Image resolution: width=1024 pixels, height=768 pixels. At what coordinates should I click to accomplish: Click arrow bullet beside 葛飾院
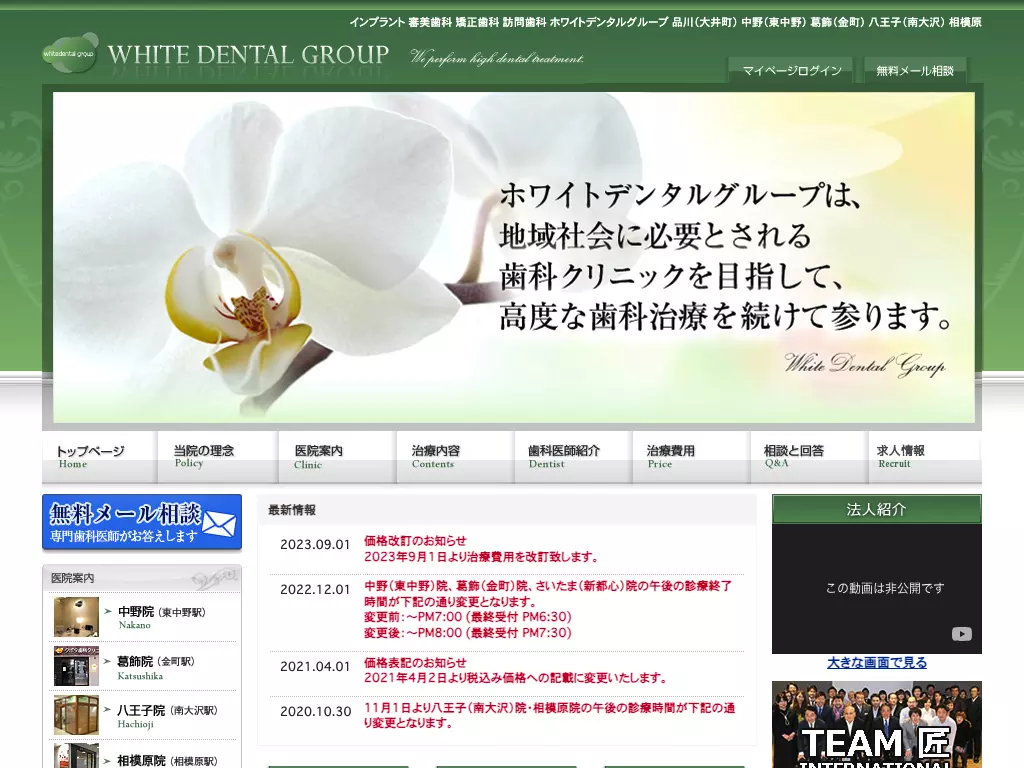(108, 662)
